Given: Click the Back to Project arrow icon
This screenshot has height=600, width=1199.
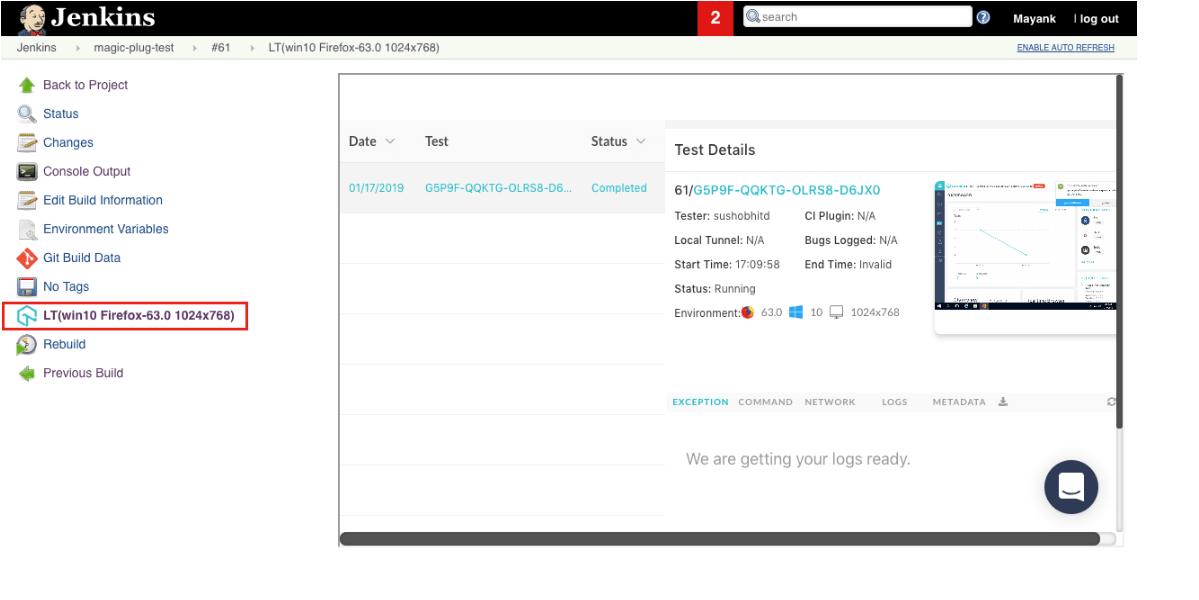Looking at the screenshot, I should click(27, 85).
